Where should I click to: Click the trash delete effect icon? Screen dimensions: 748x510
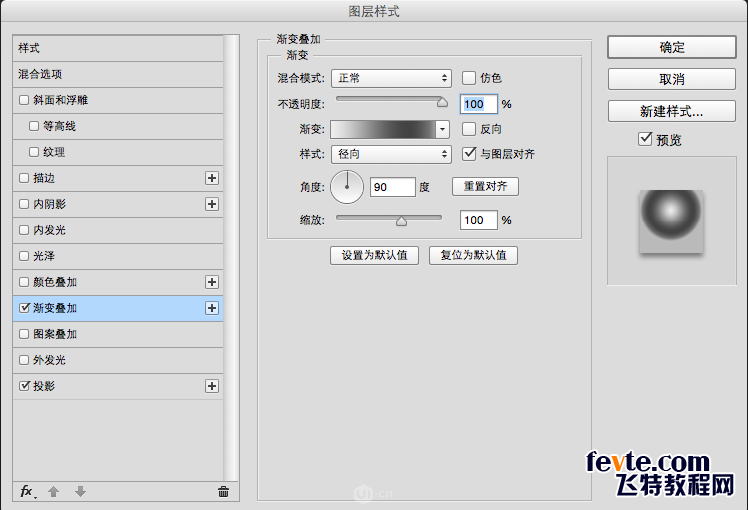tap(223, 491)
